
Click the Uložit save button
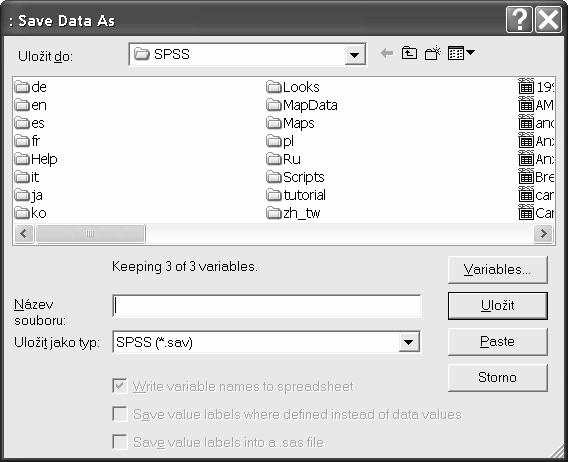pos(497,306)
